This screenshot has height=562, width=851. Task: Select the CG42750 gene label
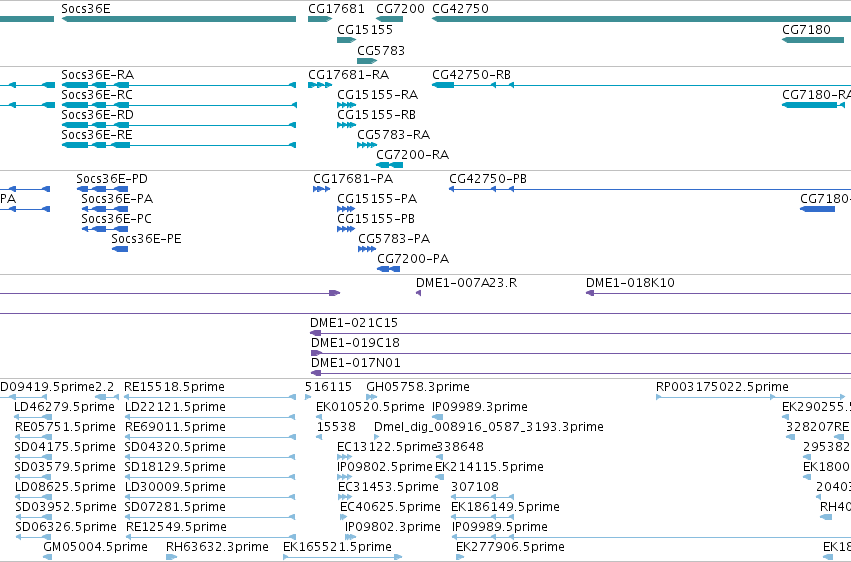[x=460, y=9]
